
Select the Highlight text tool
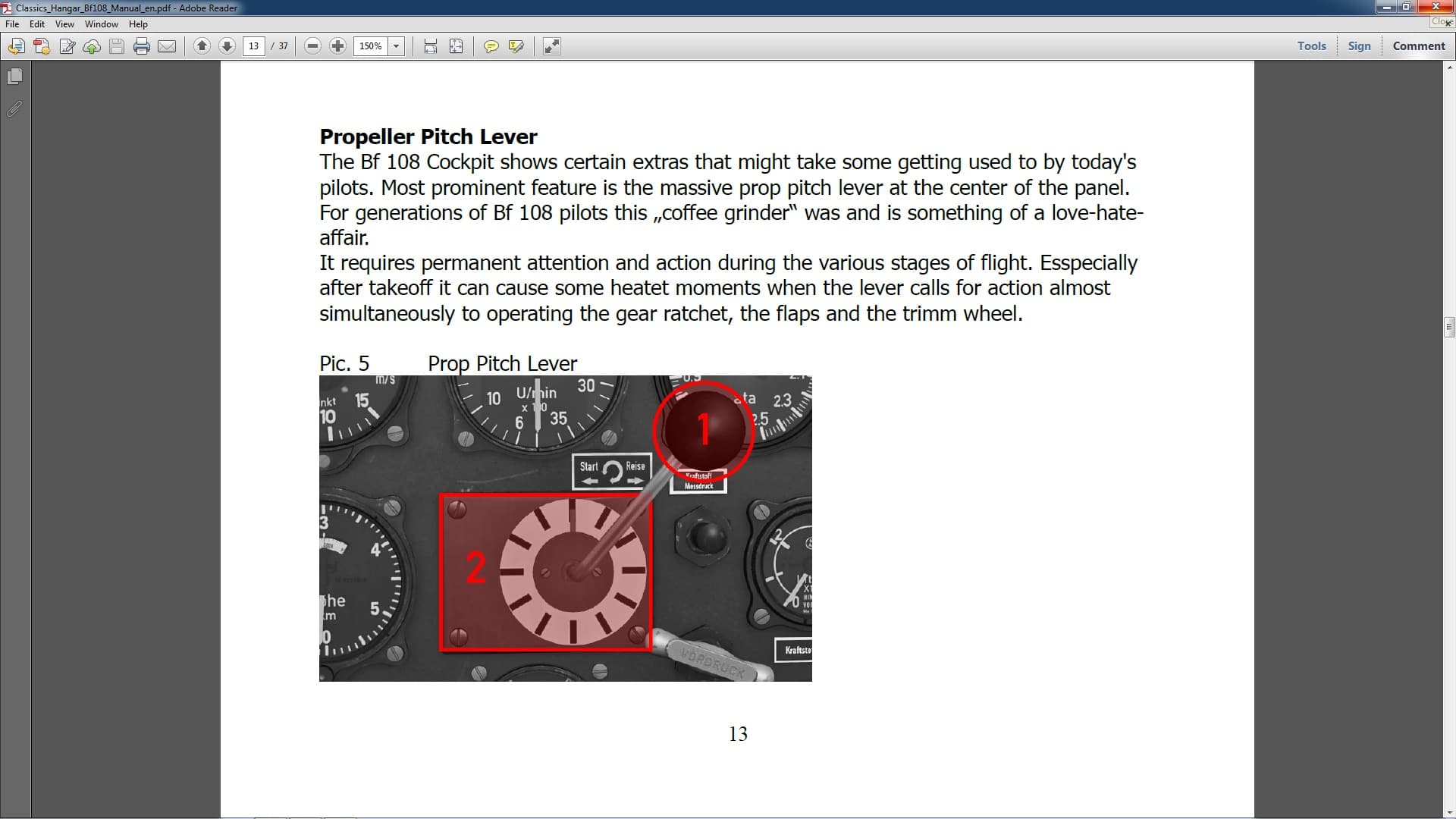[516, 46]
